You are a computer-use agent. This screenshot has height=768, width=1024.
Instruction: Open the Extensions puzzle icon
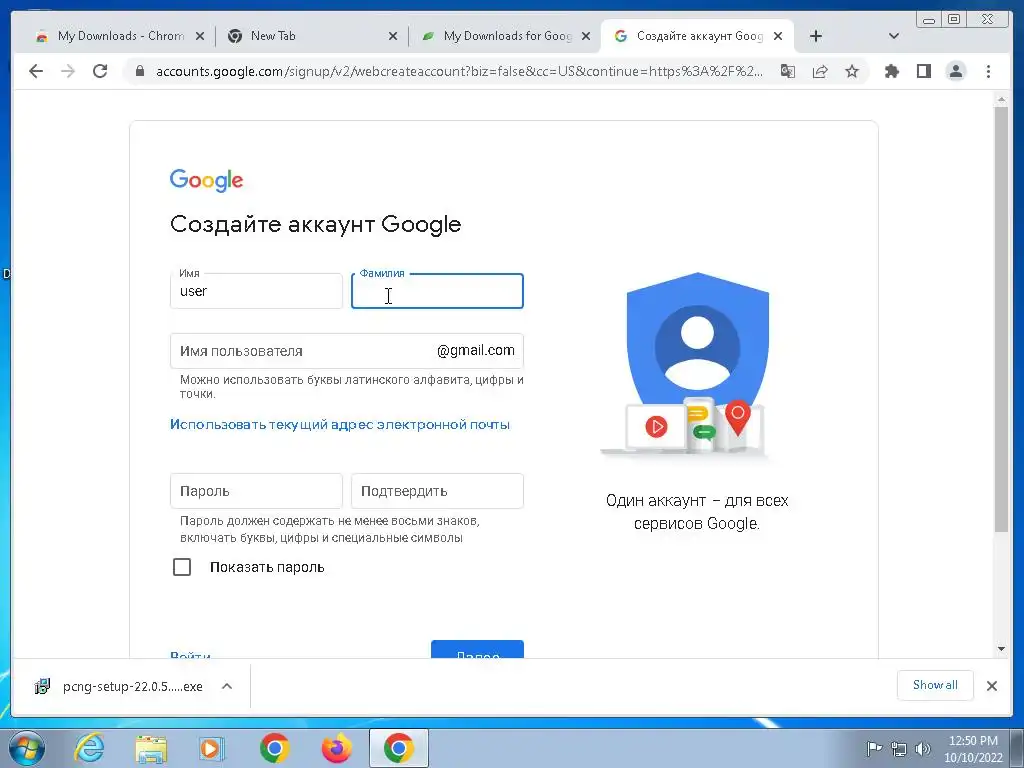891,71
